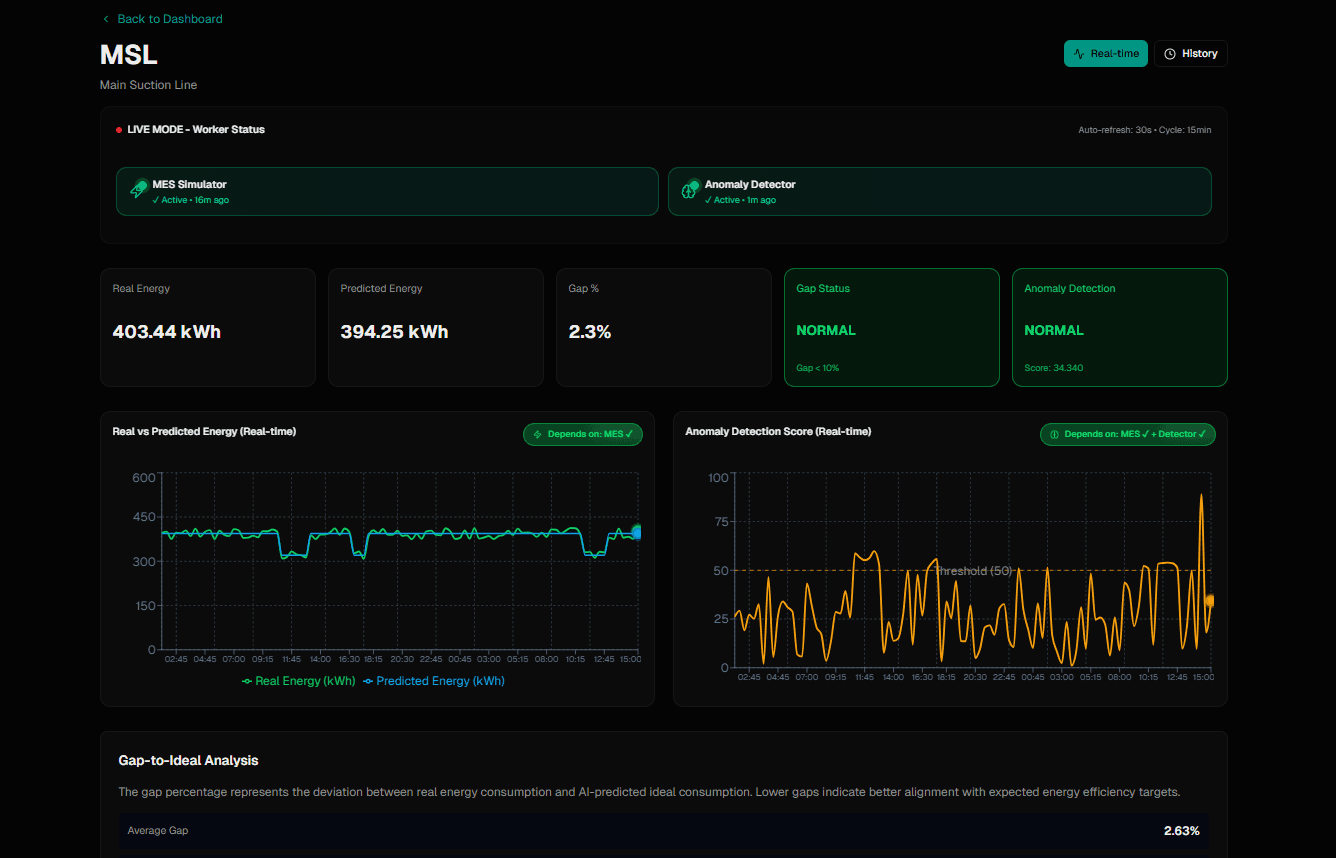Image resolution: width=1336 pixels, height=858 pixels.
Task: Click the Auto-refresh: 30s Cycle: 15min text
Action: (1144, 130)
